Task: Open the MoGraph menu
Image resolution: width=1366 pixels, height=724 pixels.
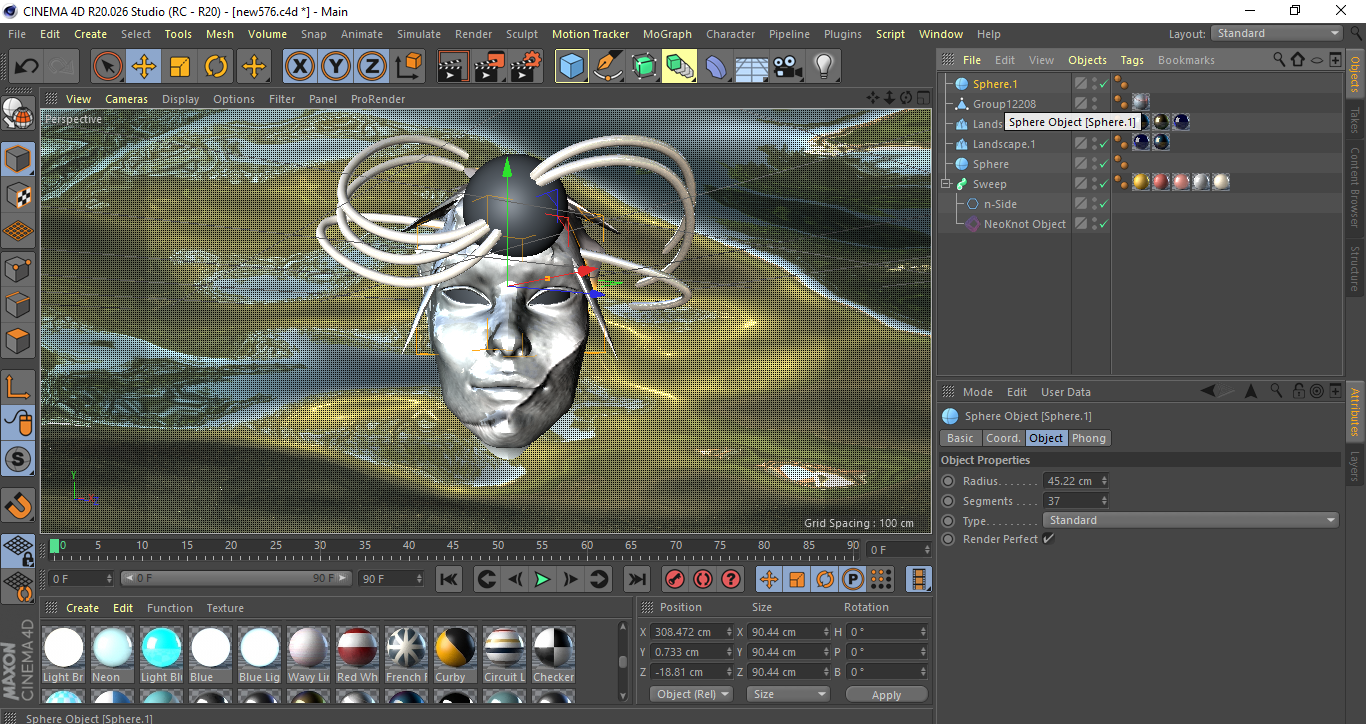Action: point(666,33)
